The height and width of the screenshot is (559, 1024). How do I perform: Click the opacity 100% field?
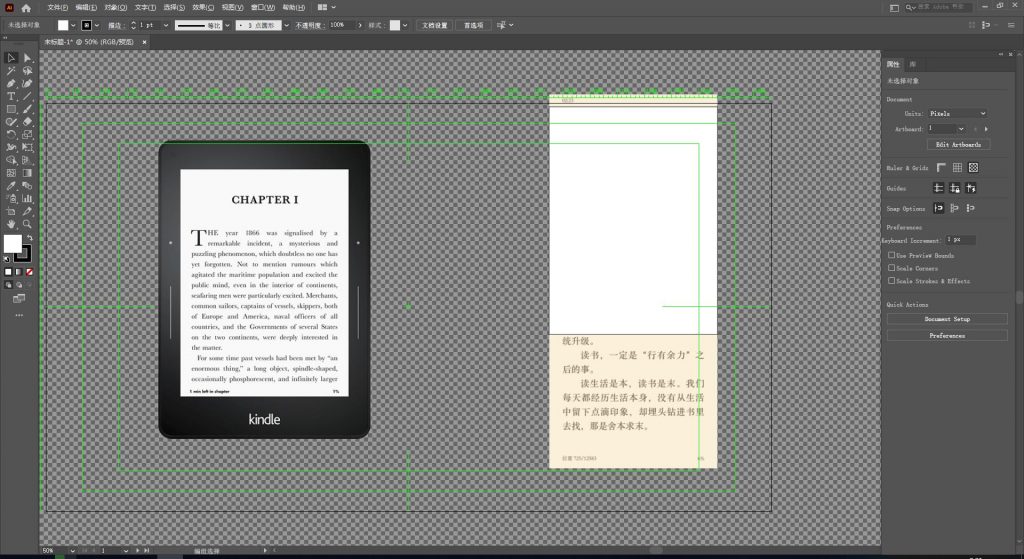click(x=341, y=25)
